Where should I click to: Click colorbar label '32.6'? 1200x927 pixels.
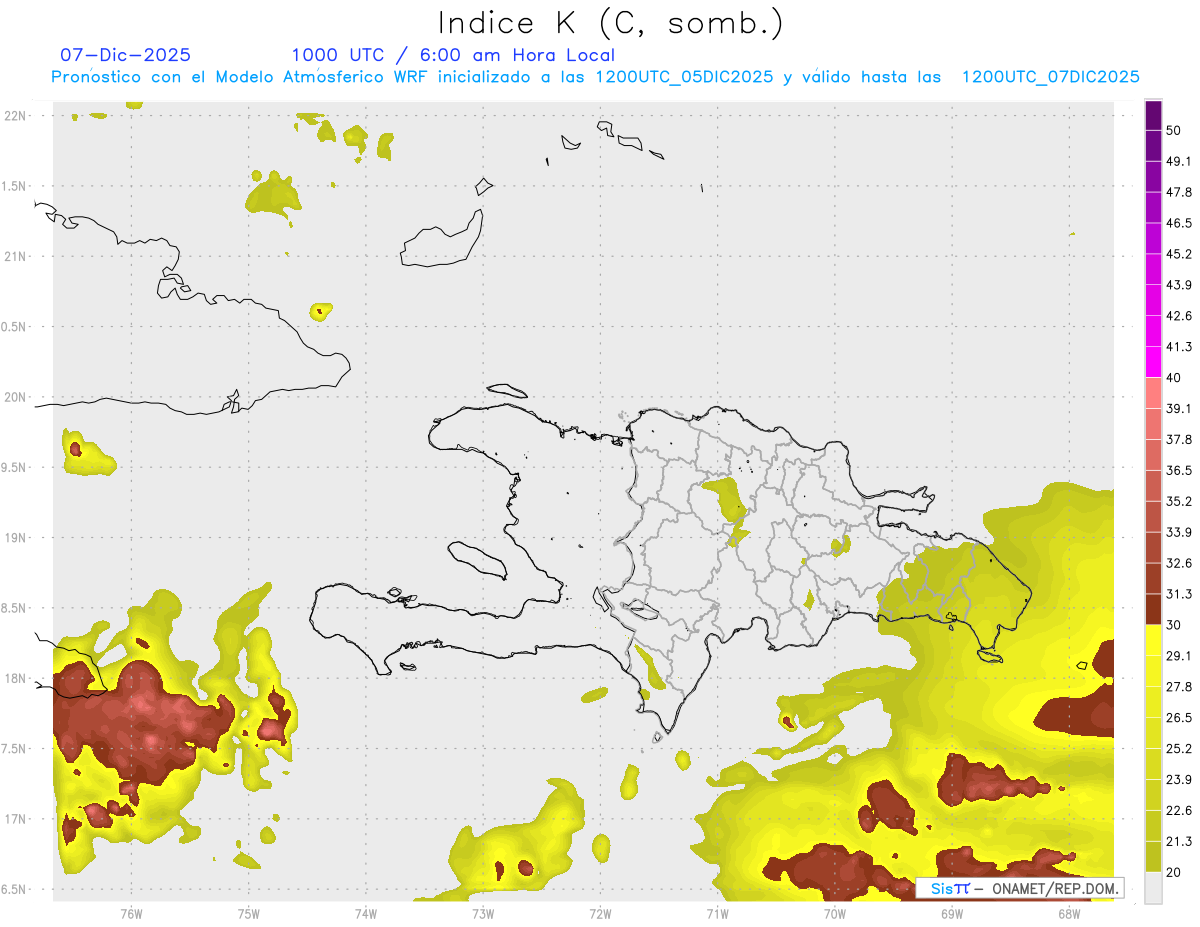(1179, 563)
